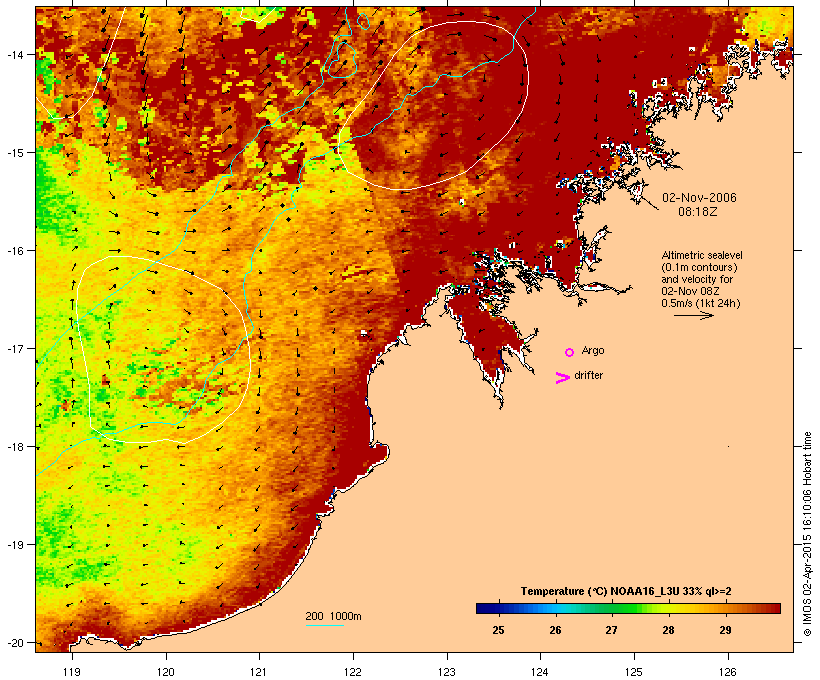Screen dimensions: 820x680
Task: Click the time label 08:18Z
Action: click(x=697, y=212)
